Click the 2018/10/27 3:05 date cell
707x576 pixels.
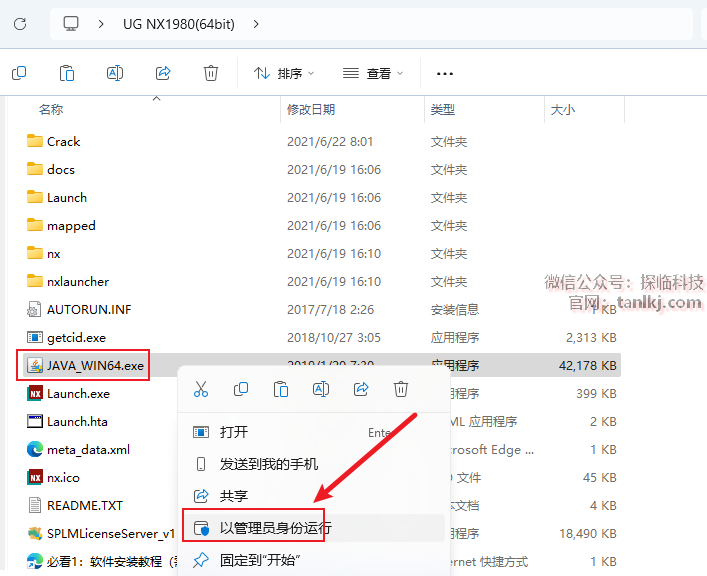tap(334, 337)
